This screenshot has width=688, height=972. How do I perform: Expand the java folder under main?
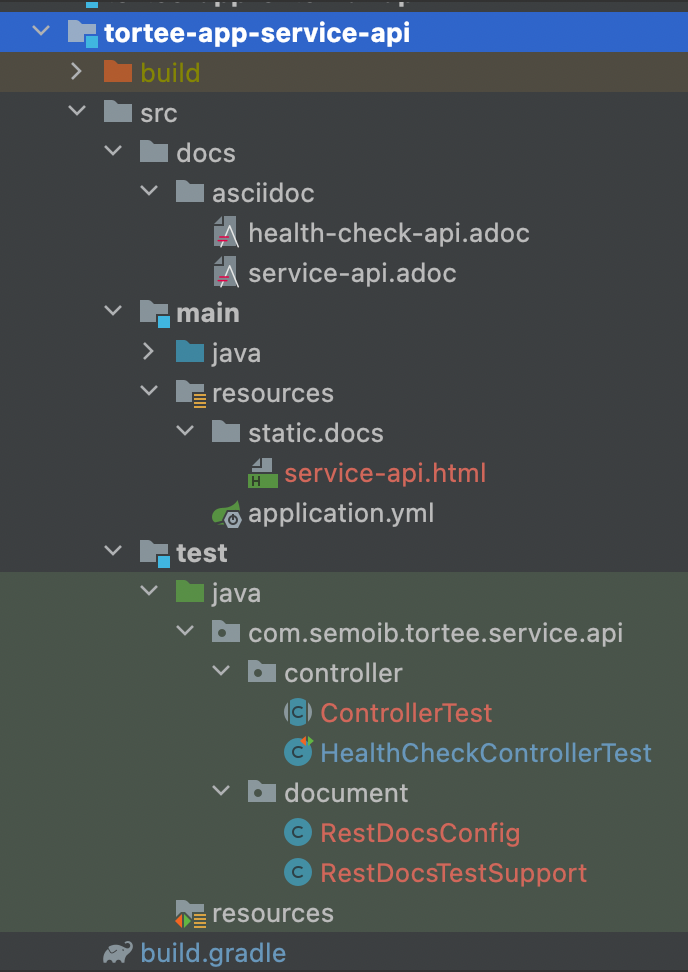pos(149,352)
